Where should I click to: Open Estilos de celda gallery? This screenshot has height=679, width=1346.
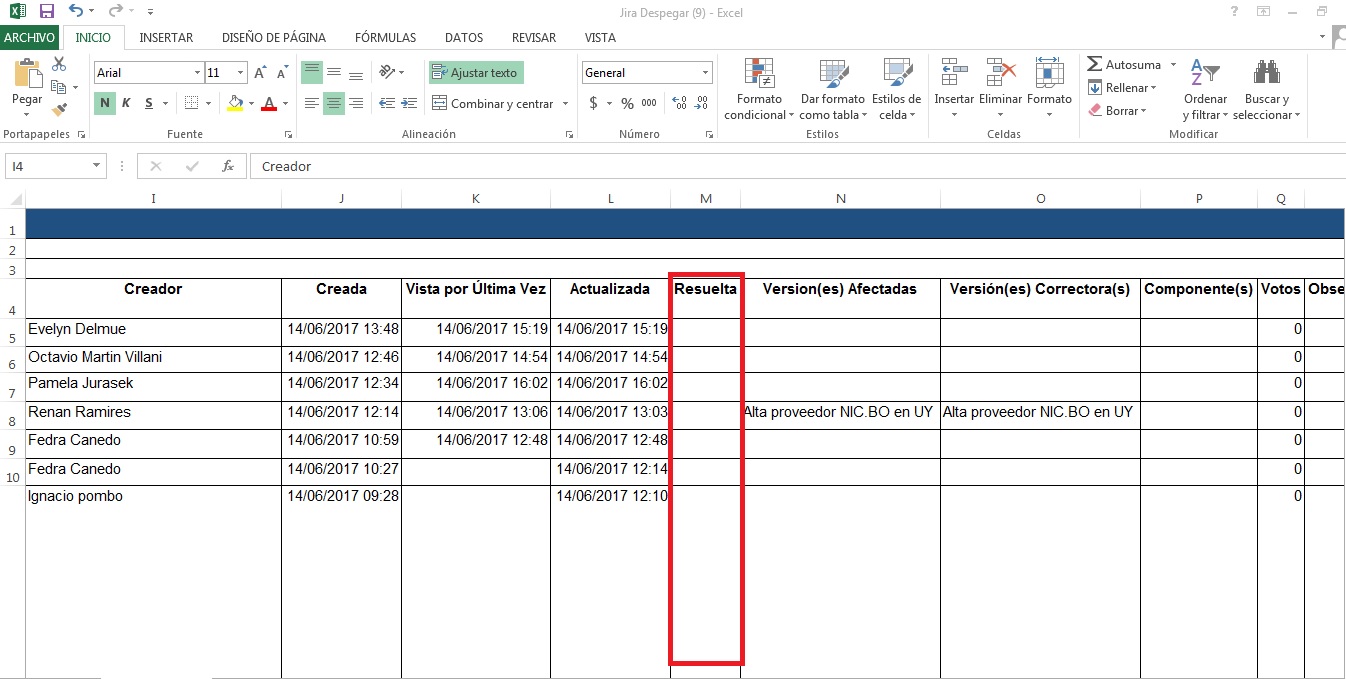coord(896,90)
